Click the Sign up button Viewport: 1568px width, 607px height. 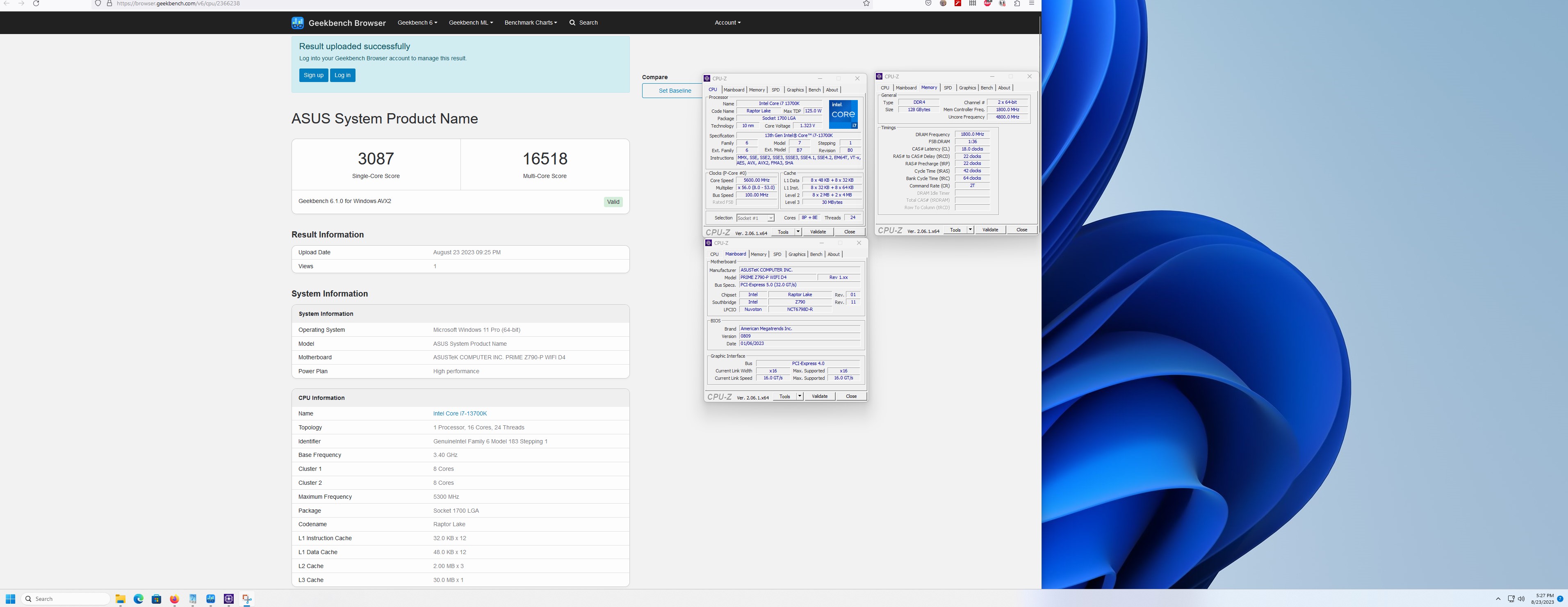314,75
